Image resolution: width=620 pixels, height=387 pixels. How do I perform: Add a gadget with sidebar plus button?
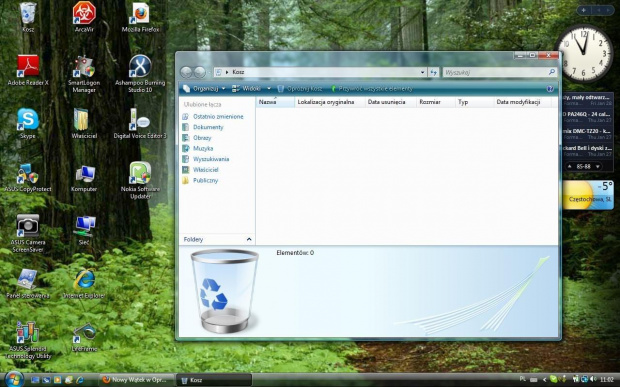coord(584,10)
